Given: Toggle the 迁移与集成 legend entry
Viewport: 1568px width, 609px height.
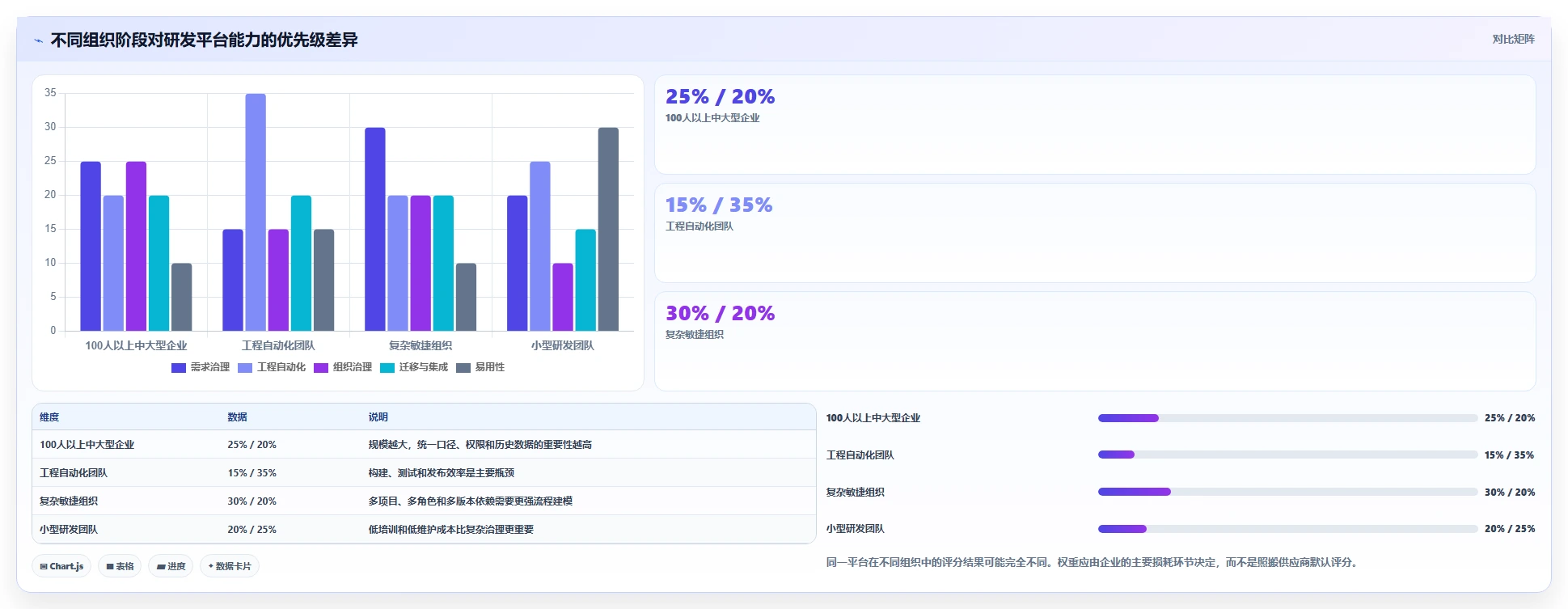Looking at the screenshot, I should coord(414,367).
